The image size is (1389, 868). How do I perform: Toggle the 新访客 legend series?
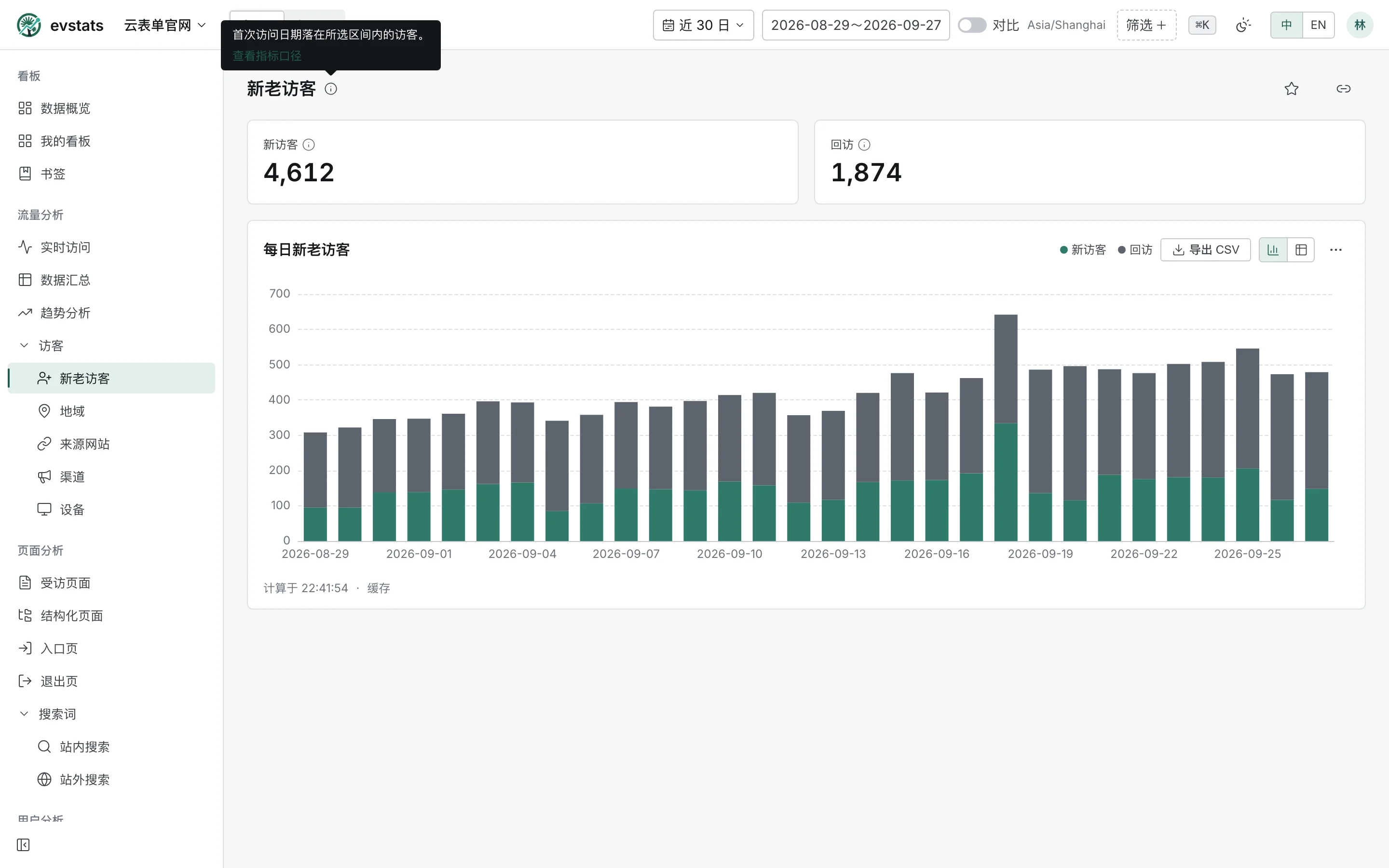pos(1083,250)
